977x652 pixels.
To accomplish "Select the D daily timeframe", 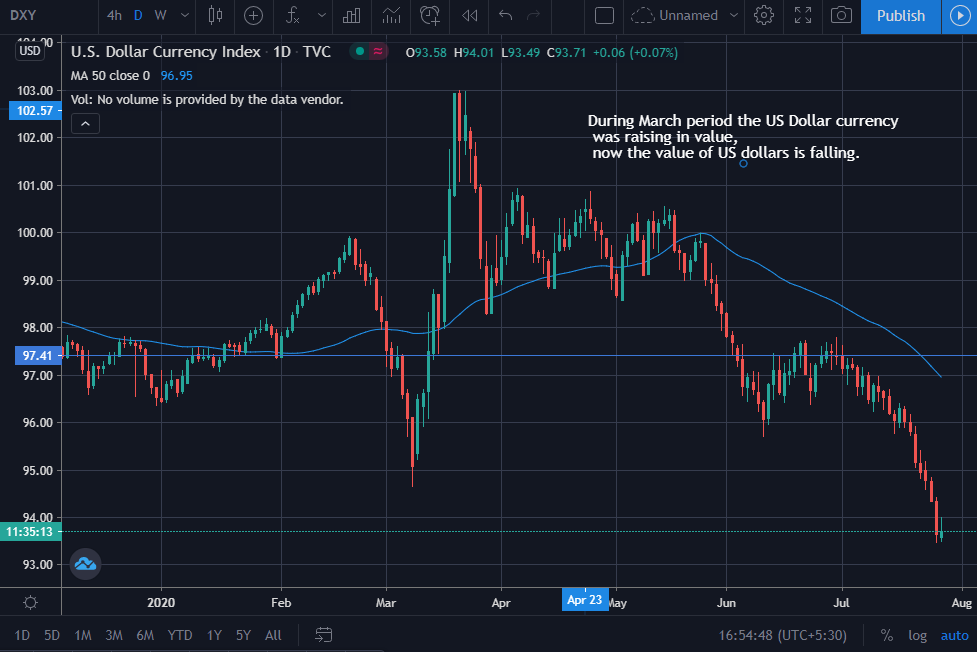I will coord(138,16).
